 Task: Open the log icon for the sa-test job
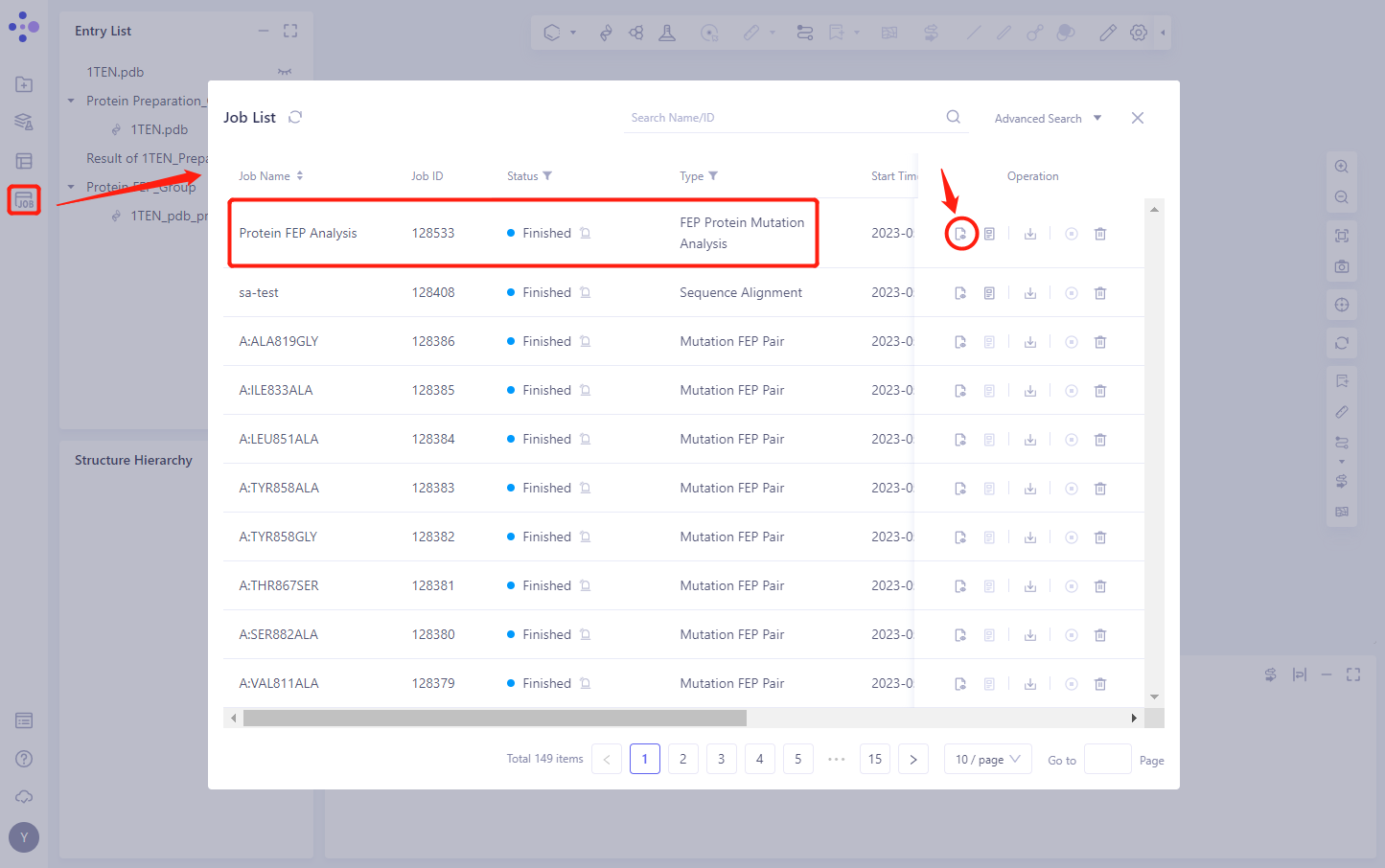click(x=989, y=293)
